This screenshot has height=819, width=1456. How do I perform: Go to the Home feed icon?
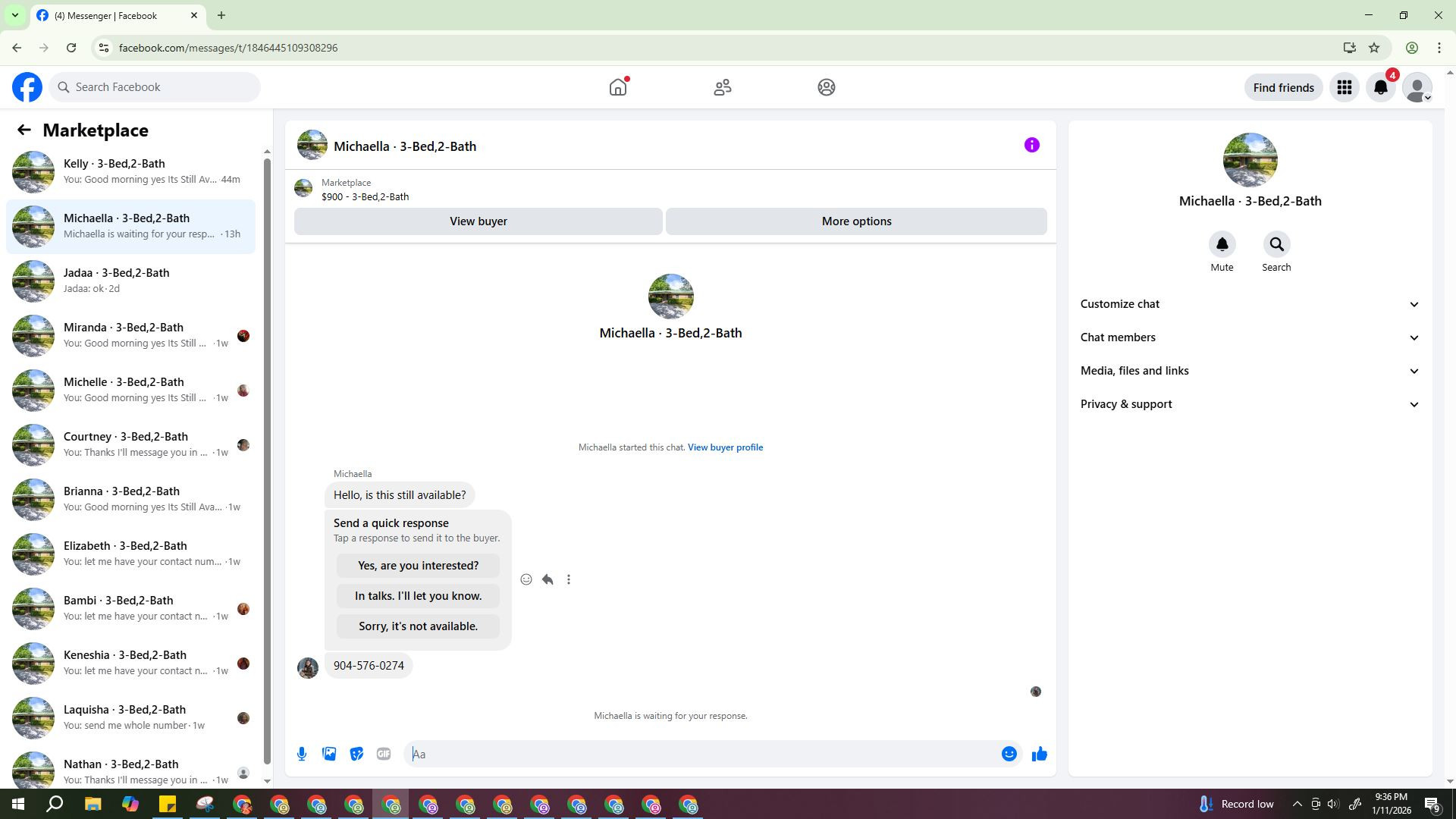pyautogui.click(x=618, y=87)
